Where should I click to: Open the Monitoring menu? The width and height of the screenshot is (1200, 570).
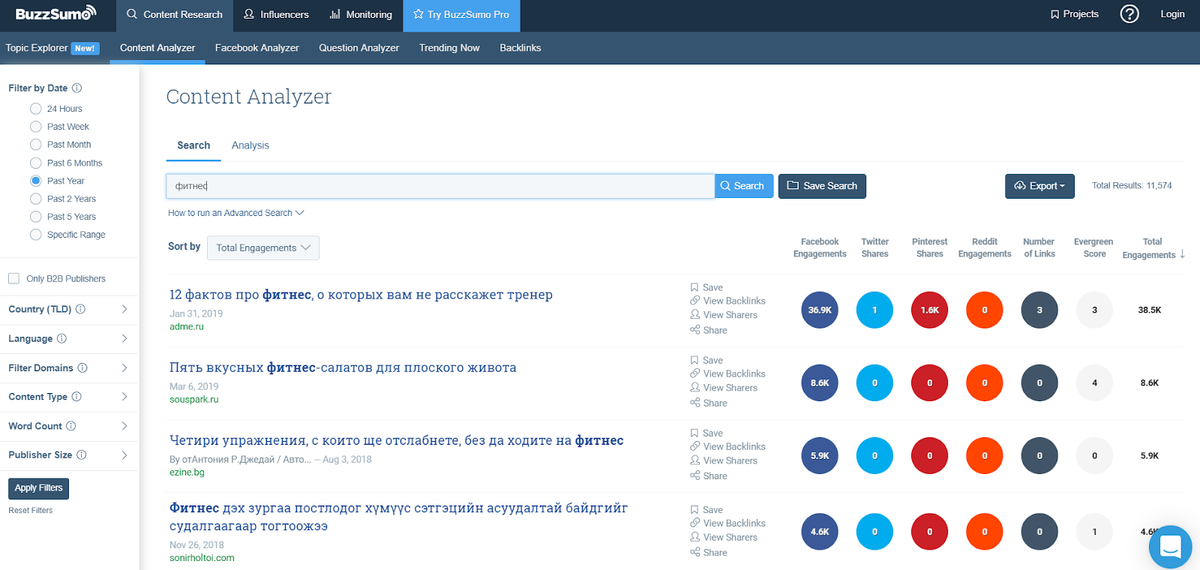(362, 15)
